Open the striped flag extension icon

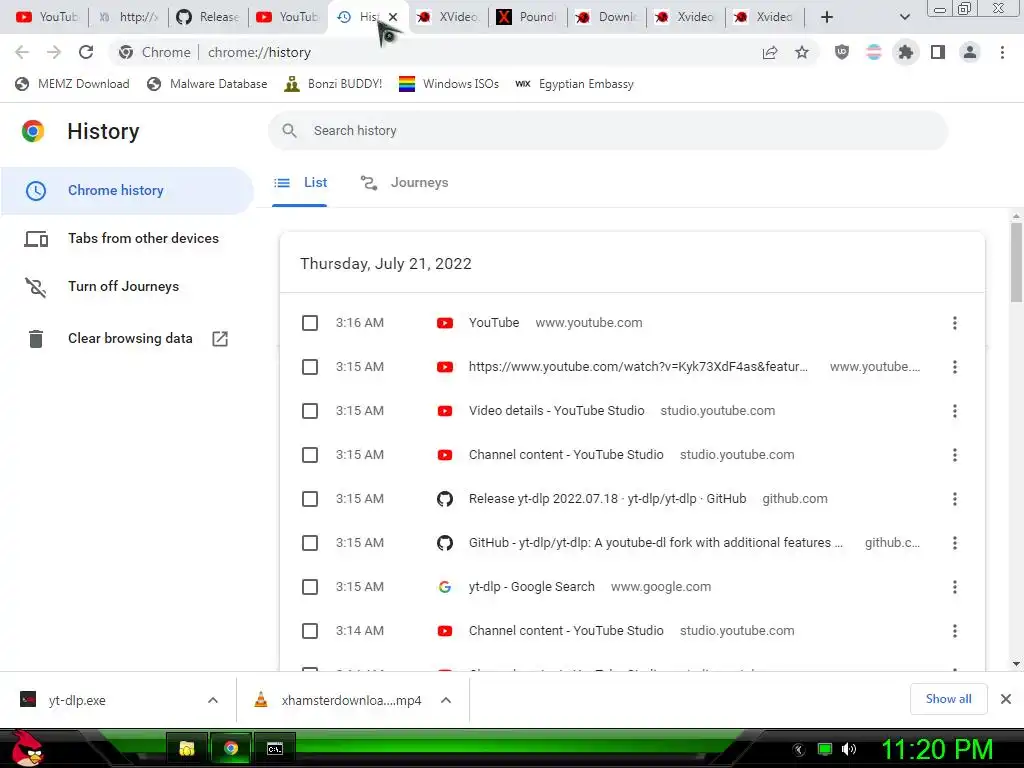point(874,52)
